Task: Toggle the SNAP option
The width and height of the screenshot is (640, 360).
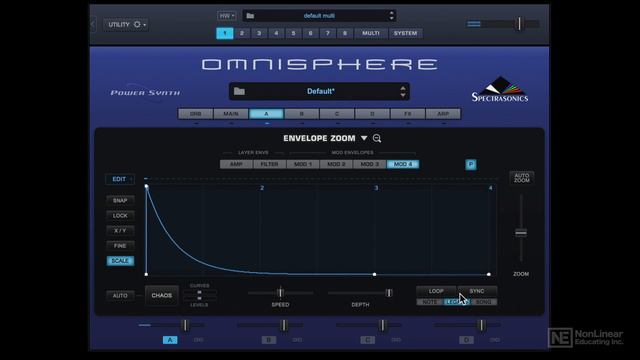Action: (x=120, y=200)
